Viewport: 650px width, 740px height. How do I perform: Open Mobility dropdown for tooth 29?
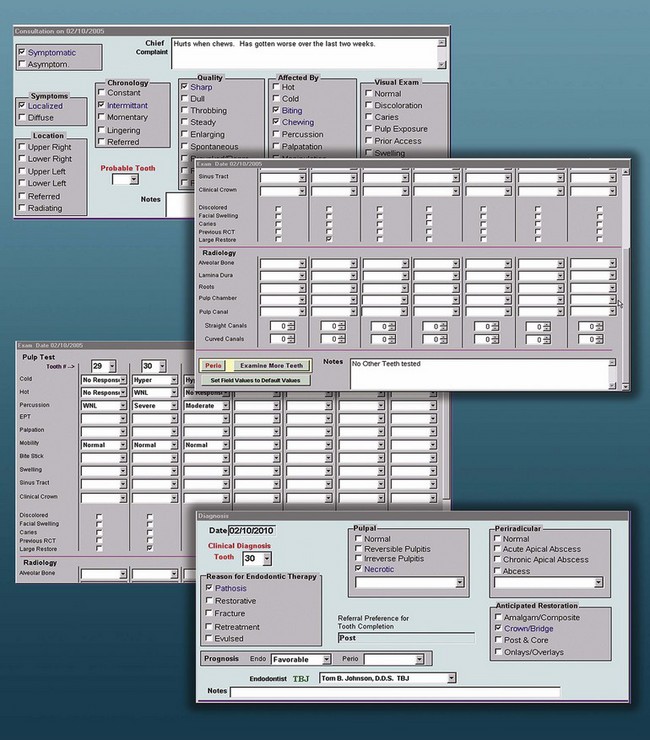(123, 445)
